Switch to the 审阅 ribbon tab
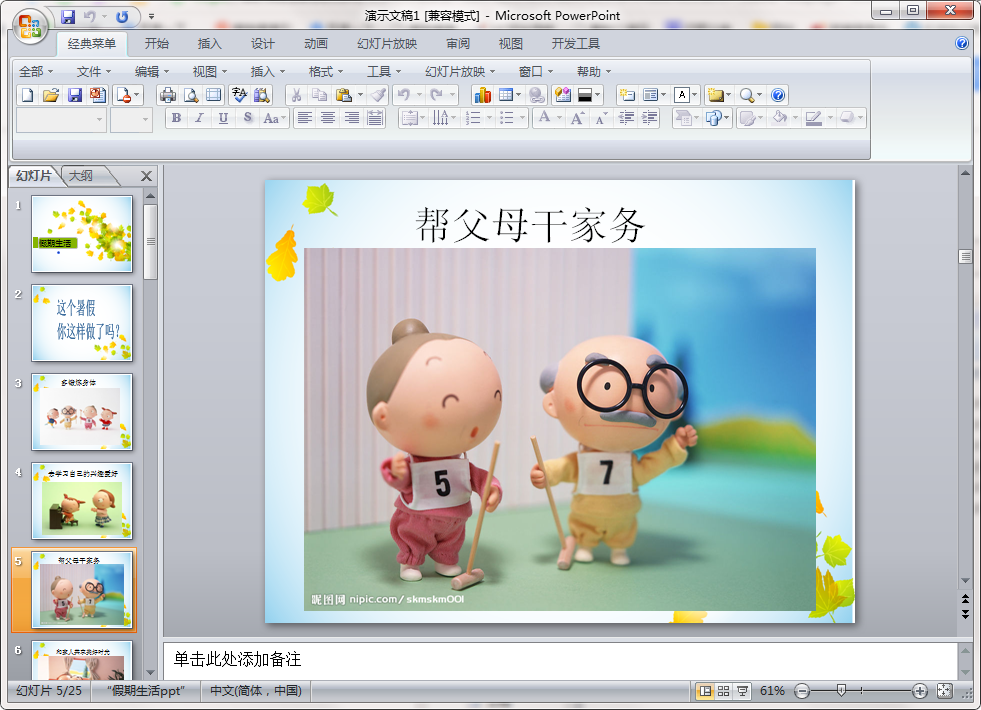The width and height of the screenshot is (981, 710). click(x=458, y=44)
